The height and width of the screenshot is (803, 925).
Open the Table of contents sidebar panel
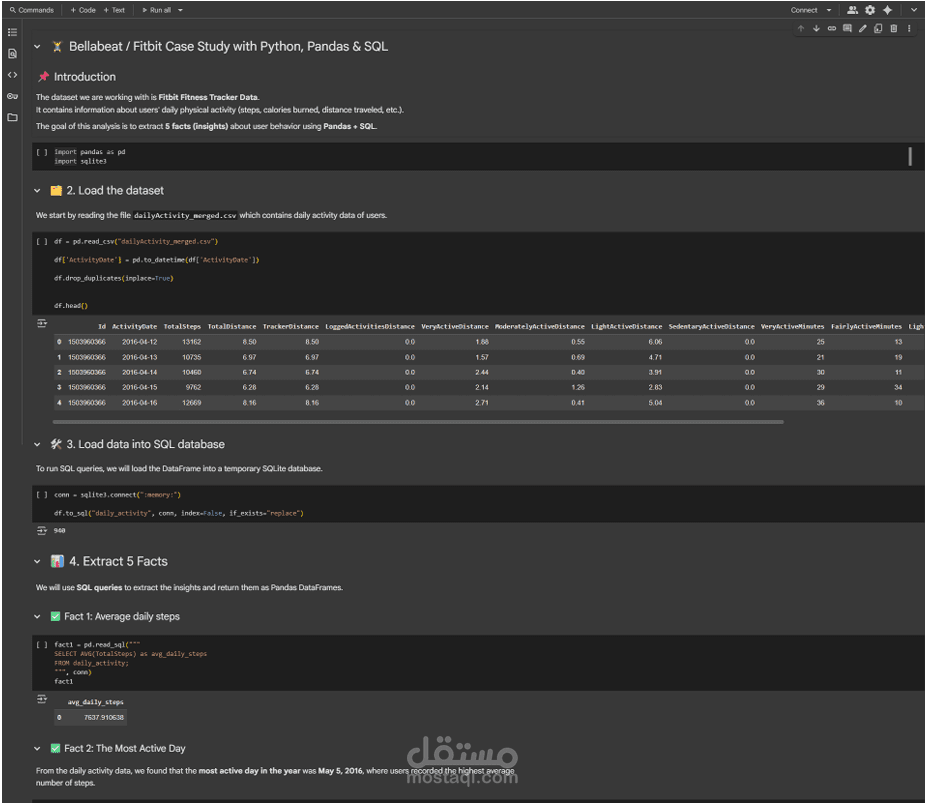click(x=12, y=32)
